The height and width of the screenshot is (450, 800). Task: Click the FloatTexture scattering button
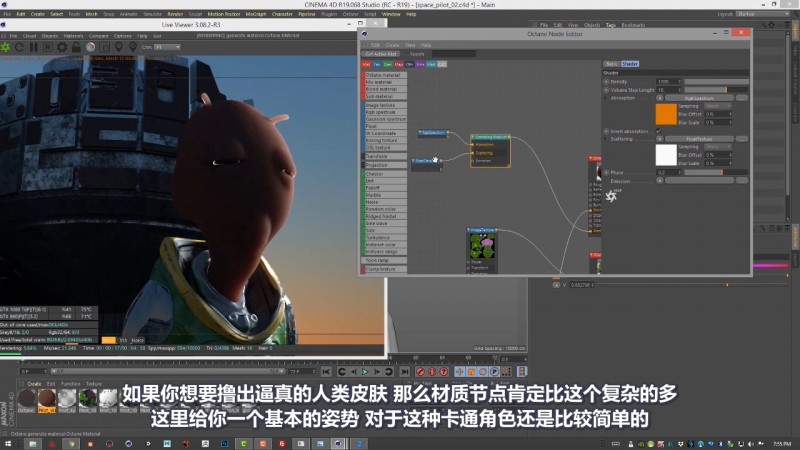pyautogui.click(x=699, y=139)
